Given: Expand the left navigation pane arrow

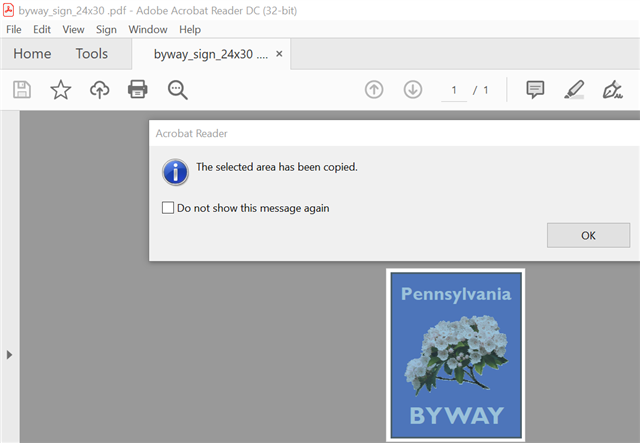Looking at the screenshot, I should click(x=9, y=354).
